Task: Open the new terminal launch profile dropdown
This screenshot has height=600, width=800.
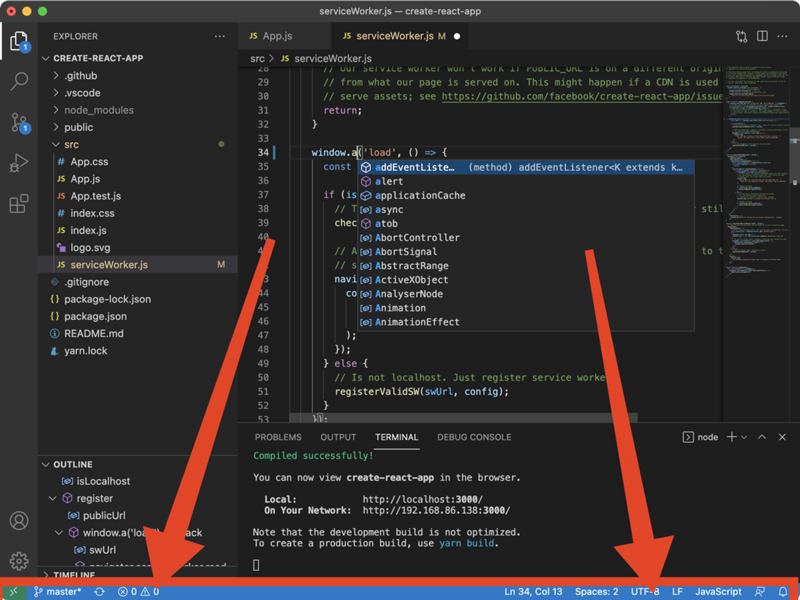Action: 744,437
